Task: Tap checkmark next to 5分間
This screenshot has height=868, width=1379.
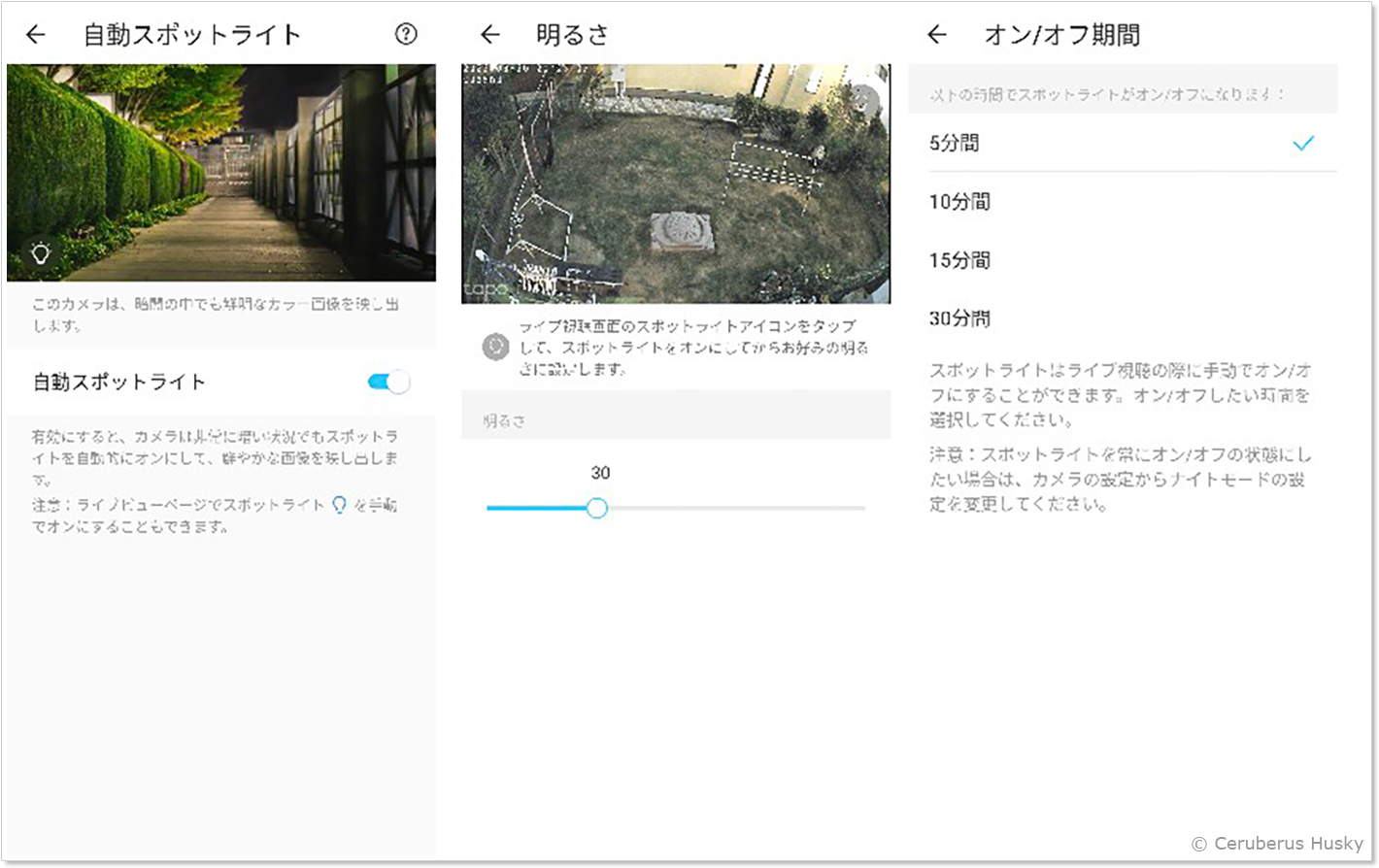Action: tap(1303, 144)
